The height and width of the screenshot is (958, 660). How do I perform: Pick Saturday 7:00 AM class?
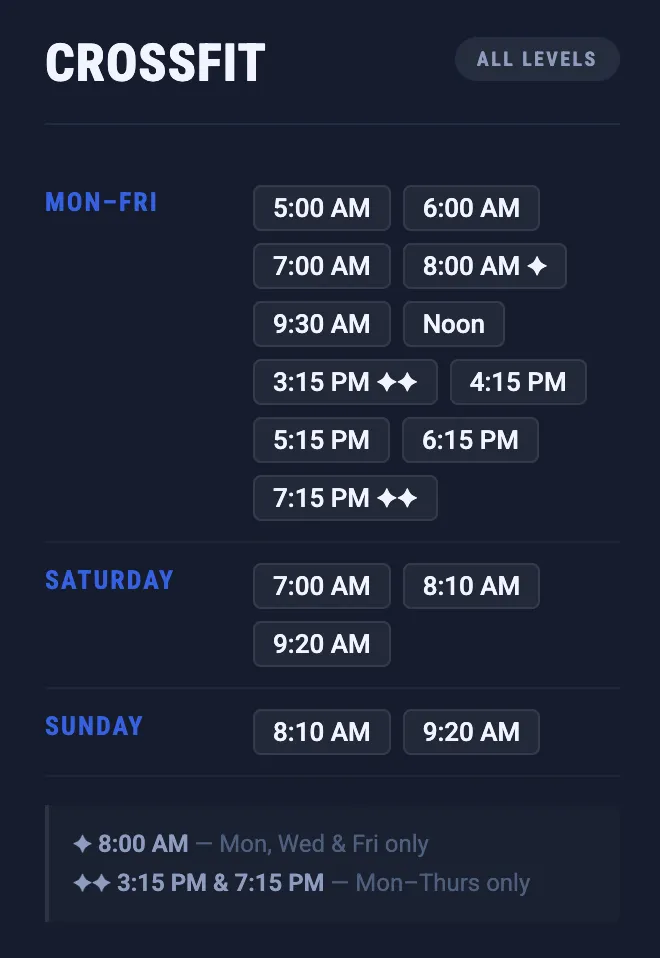click(x=321, y=586)
